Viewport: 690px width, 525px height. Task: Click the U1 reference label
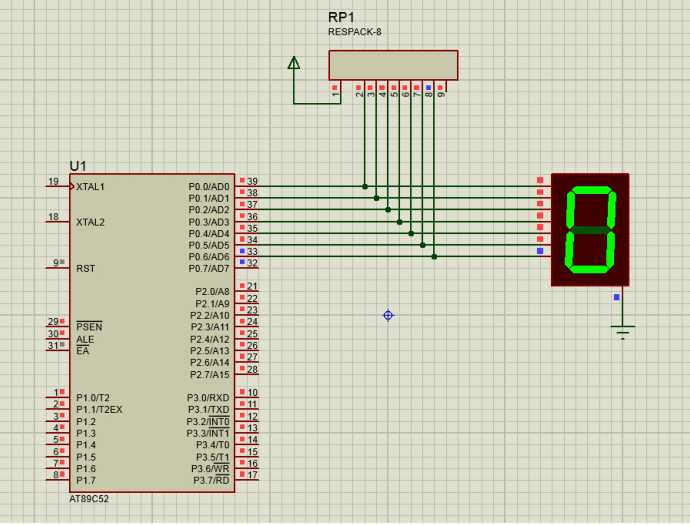point(78,166)
